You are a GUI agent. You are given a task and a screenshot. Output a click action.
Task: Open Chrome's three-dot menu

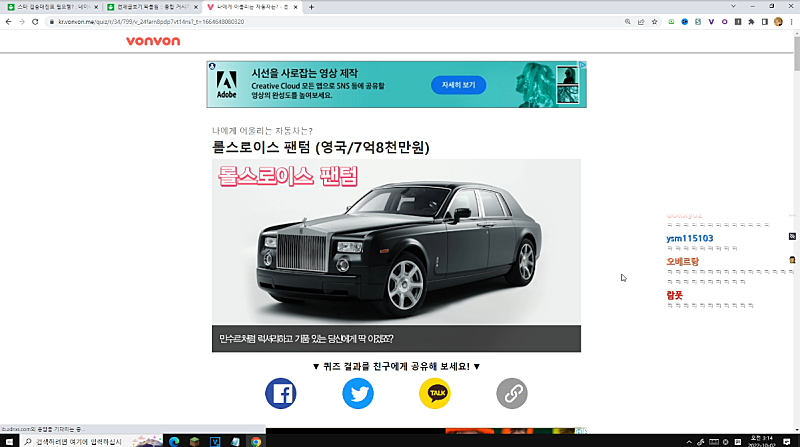(x=791, y=22)
